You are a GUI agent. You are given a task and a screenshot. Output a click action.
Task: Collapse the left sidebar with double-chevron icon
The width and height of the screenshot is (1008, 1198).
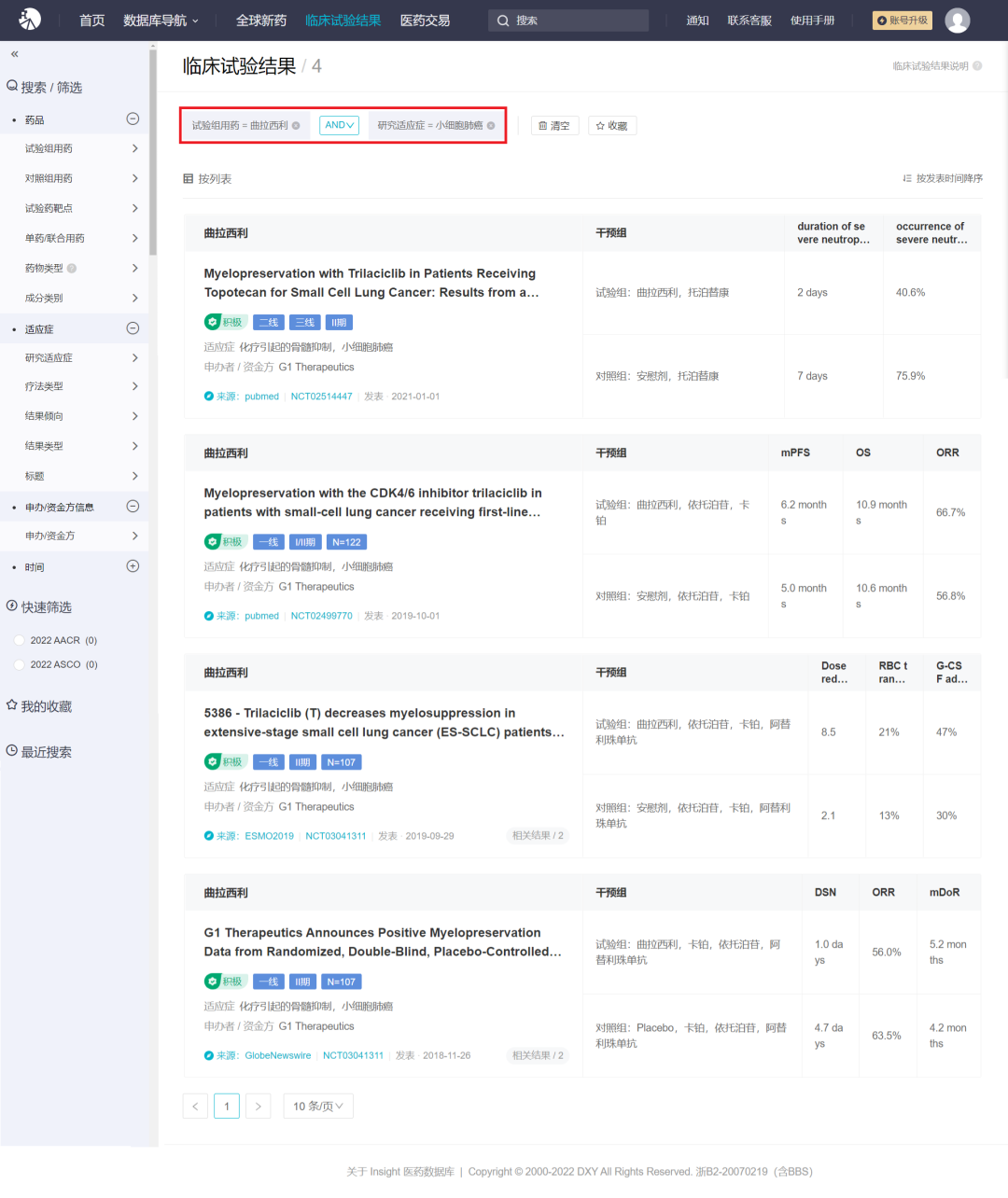pyautogui.click(x=14, y=54)
